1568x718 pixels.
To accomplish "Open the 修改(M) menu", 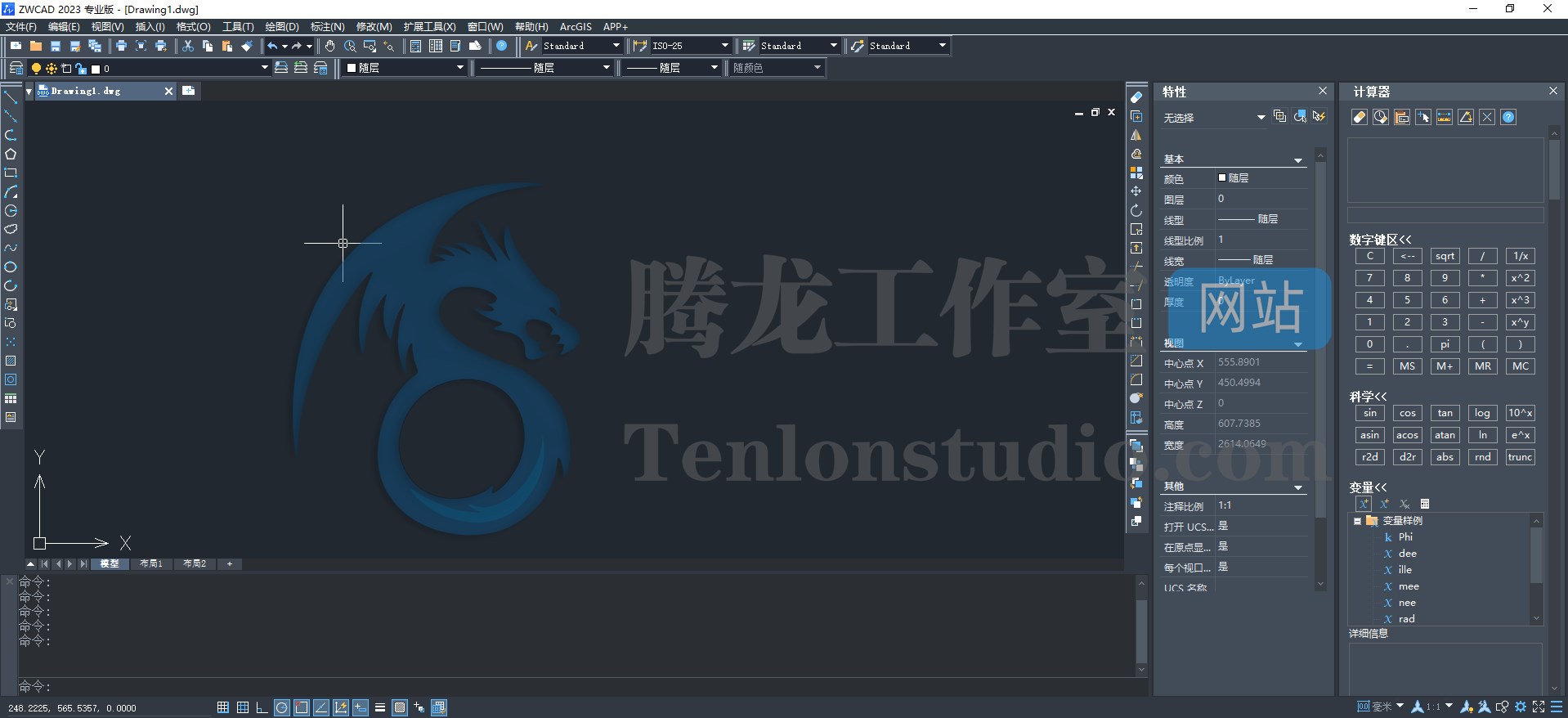I will click(374, 27).
